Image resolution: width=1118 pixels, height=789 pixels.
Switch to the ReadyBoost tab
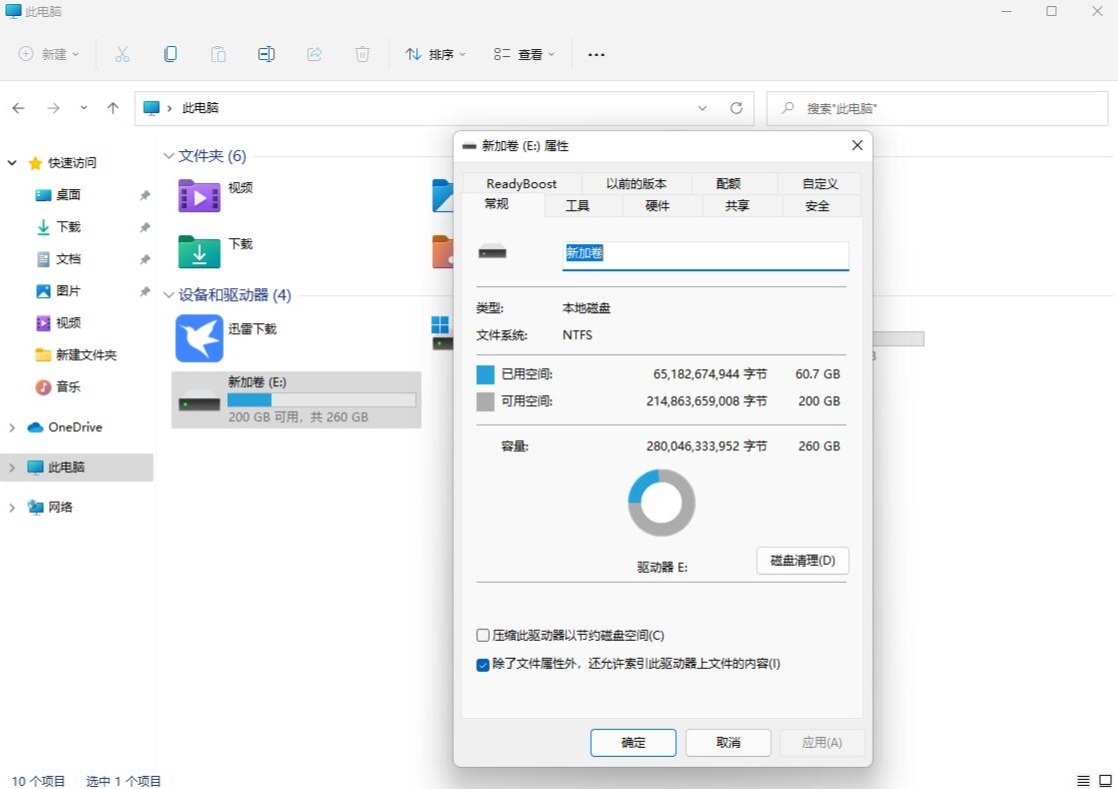click(x=521, y=184)
